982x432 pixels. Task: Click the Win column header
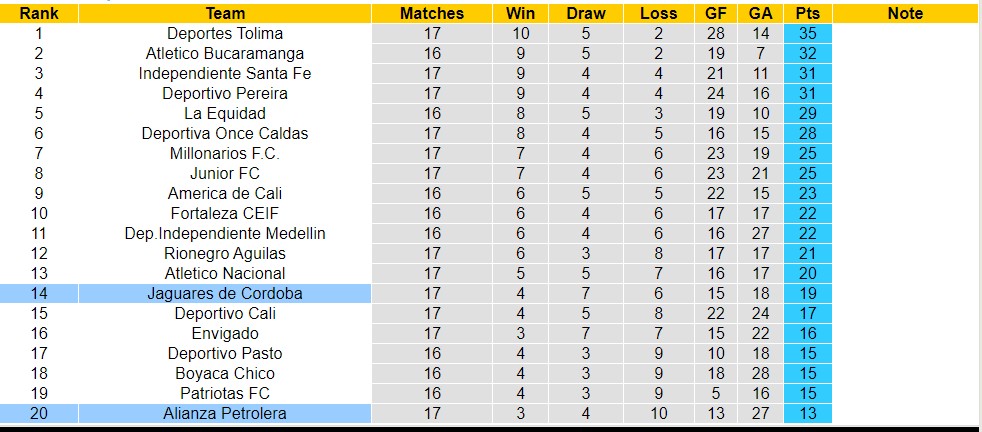click(520, 13)
